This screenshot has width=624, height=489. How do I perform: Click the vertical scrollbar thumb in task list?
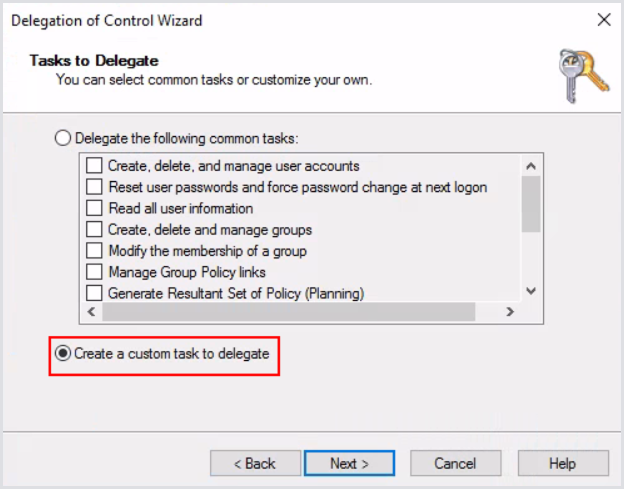pyautogui.click(x=531, y=205)
